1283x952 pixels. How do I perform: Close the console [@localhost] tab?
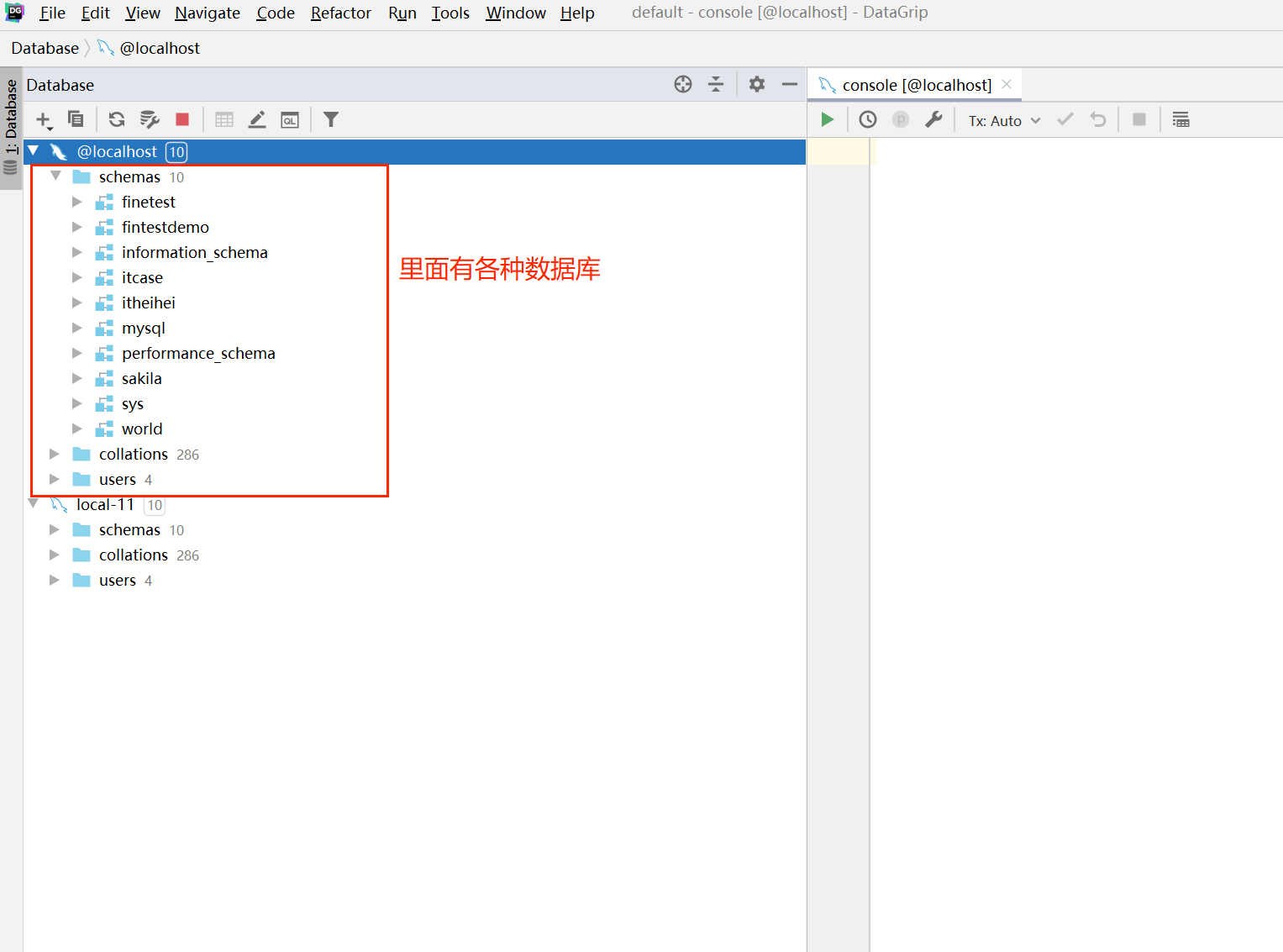1007,84
